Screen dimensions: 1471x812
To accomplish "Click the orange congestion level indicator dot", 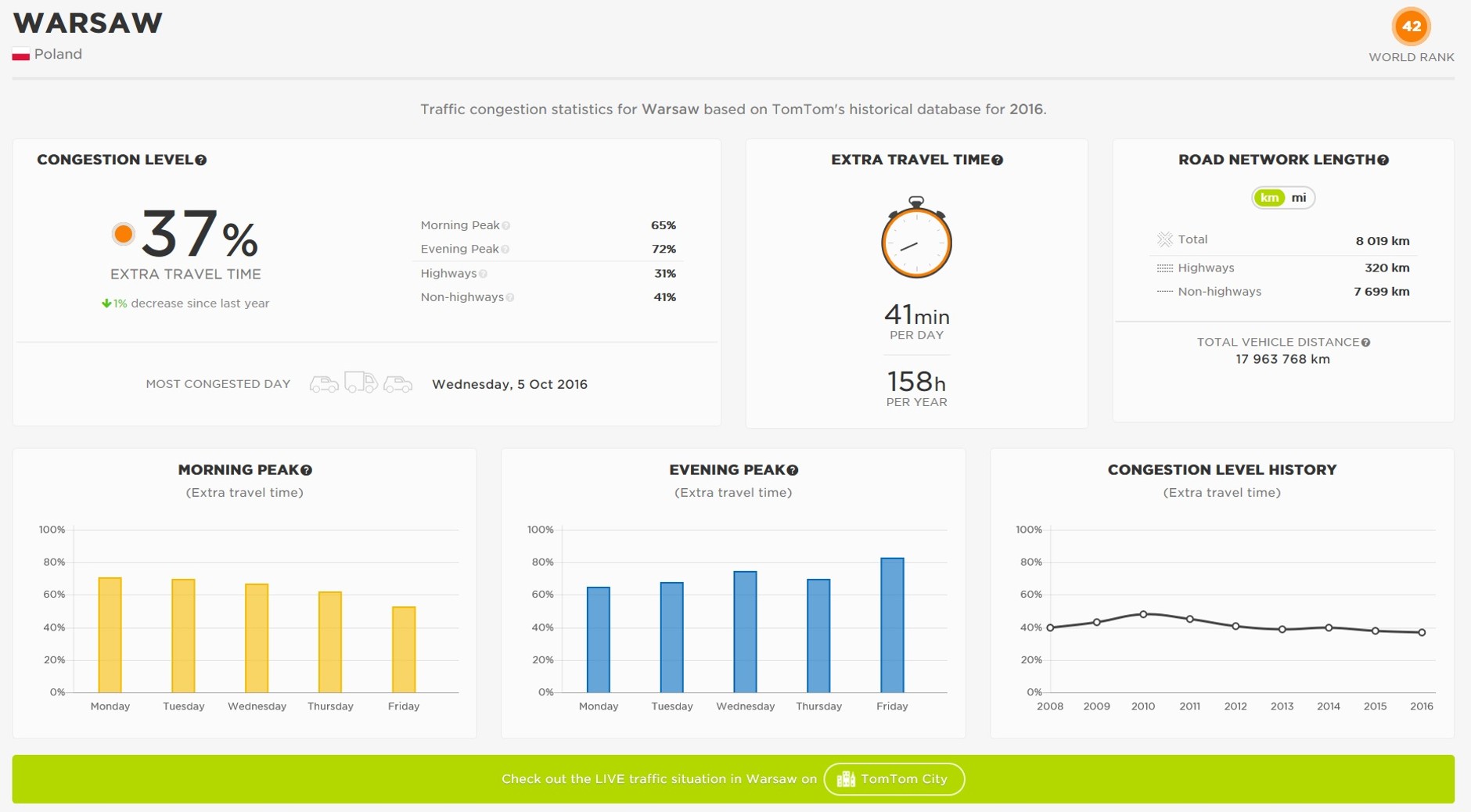I will 123,234.
